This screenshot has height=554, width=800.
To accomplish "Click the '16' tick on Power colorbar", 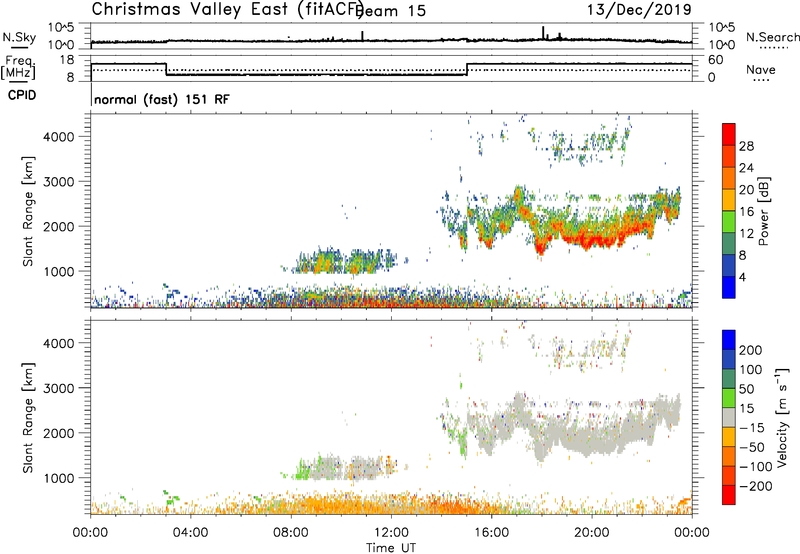I will [x=746, y=212].
